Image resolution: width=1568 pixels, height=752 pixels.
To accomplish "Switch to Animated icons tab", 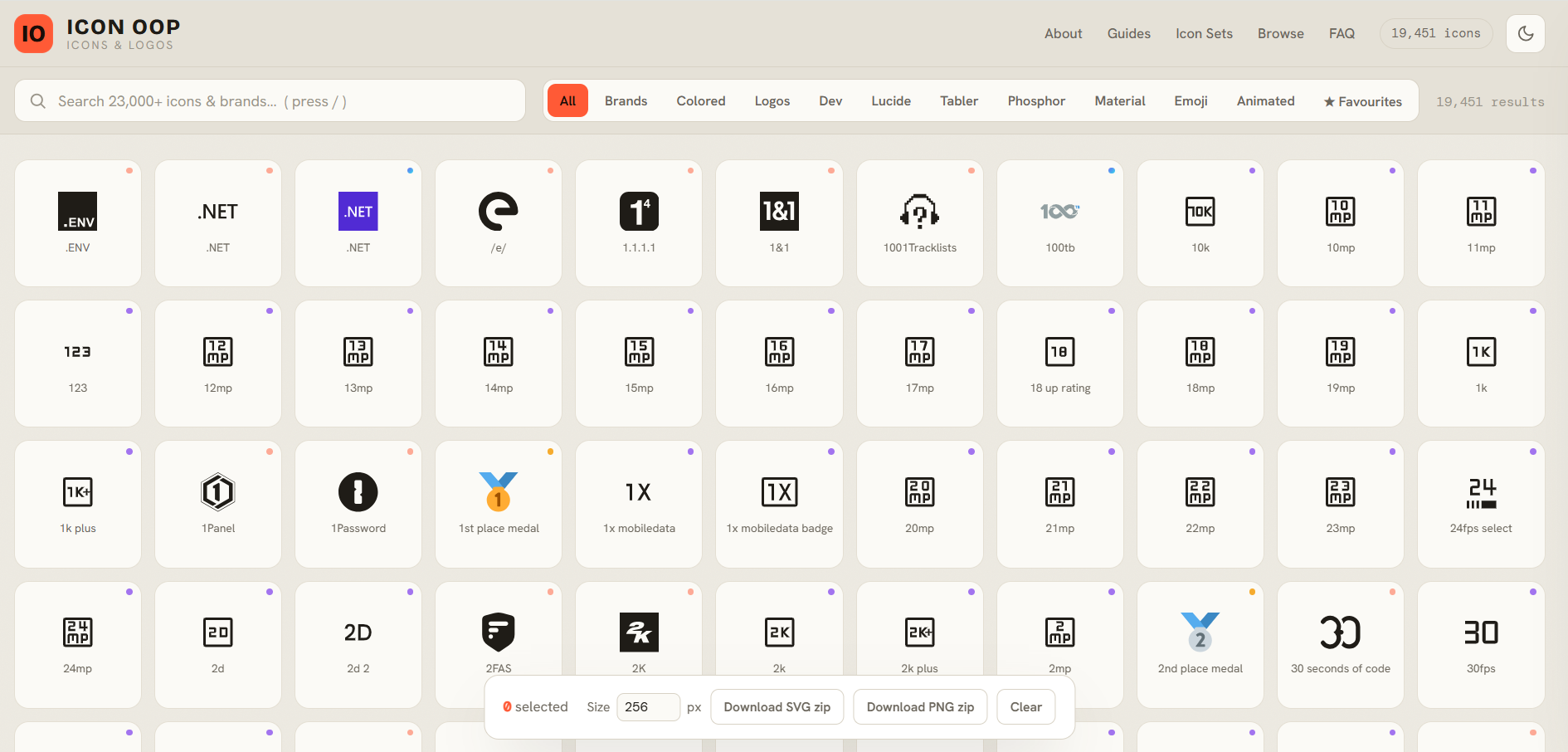I will 1265,100.
